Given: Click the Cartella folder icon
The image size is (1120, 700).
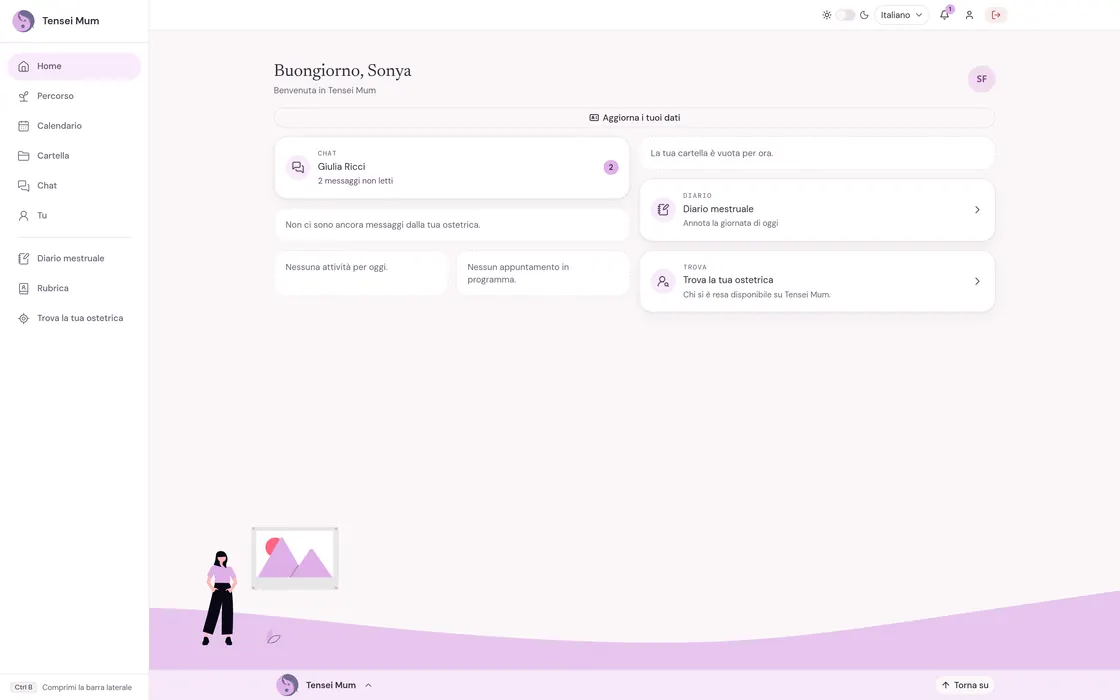Looking at the screenshot, I should (24, 156).
